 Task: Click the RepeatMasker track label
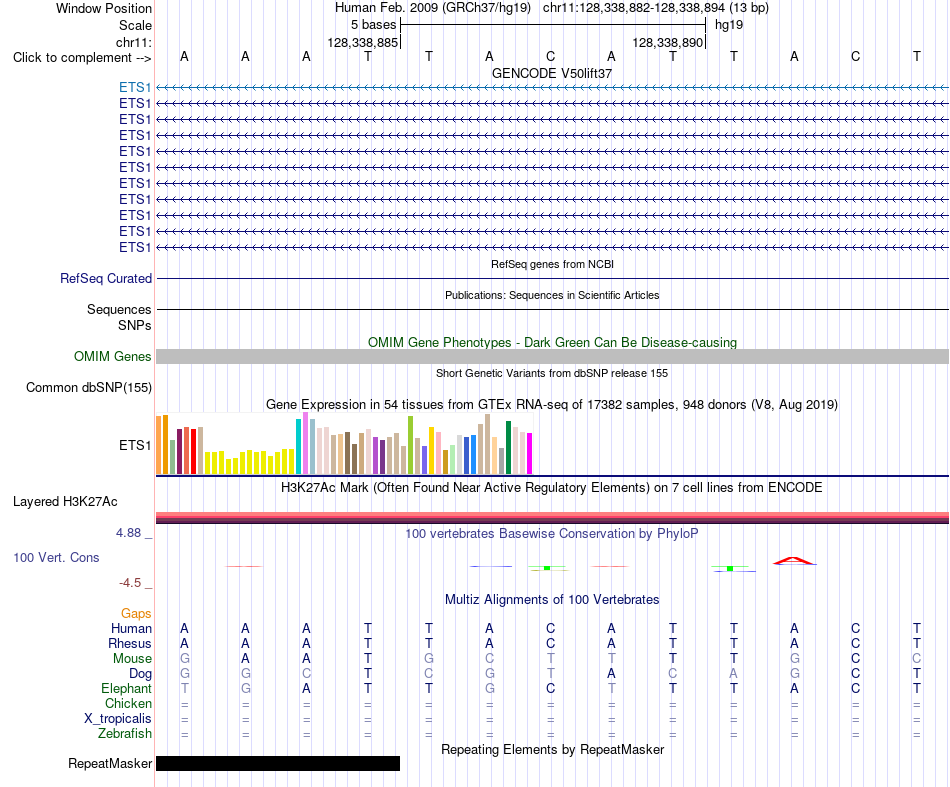pos(110,763)
